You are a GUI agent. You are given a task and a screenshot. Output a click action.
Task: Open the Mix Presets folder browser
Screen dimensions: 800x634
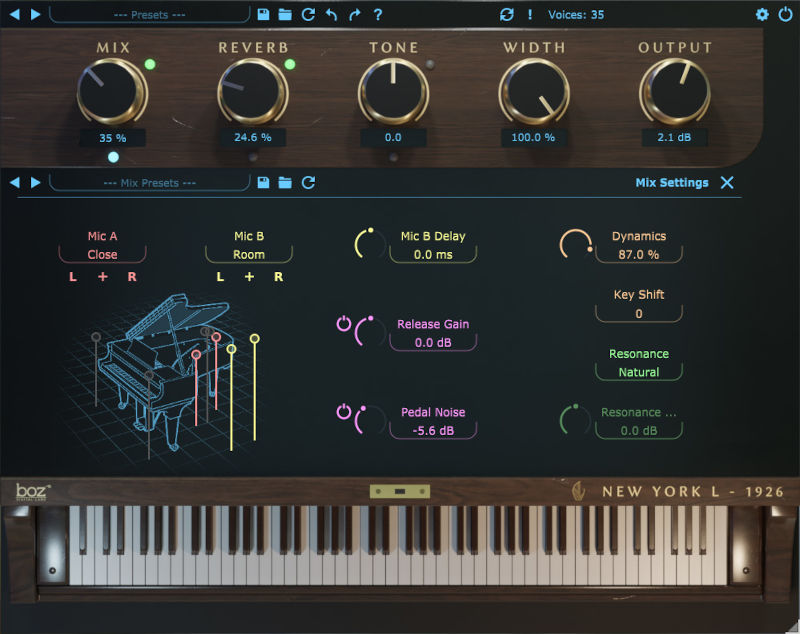[285, 183]
